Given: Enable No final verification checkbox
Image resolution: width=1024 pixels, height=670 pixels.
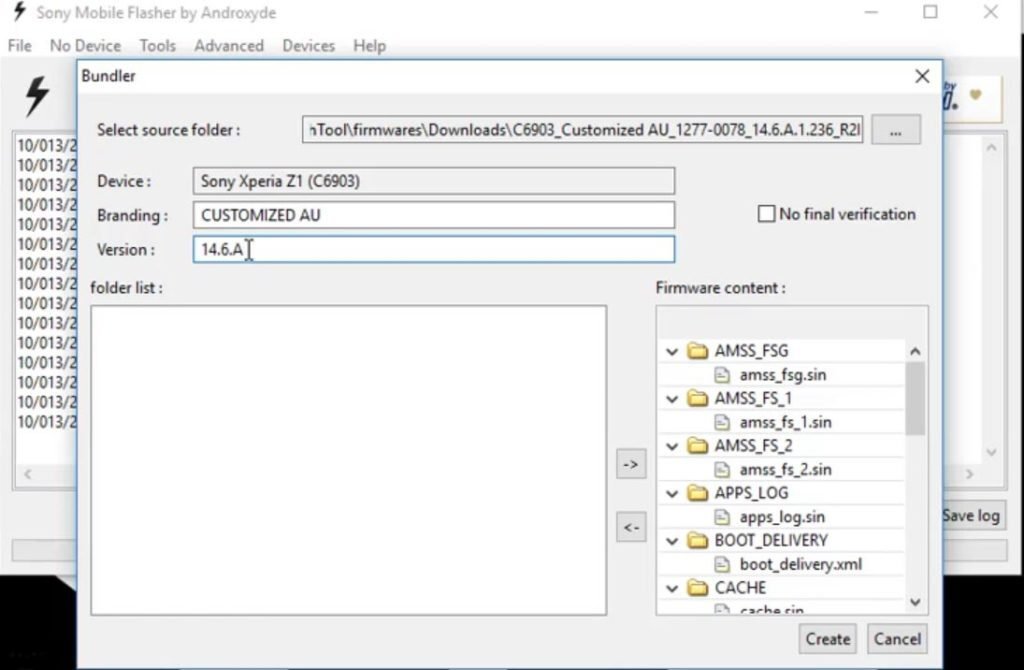Looking at the screenshot, I should [767, 214].
